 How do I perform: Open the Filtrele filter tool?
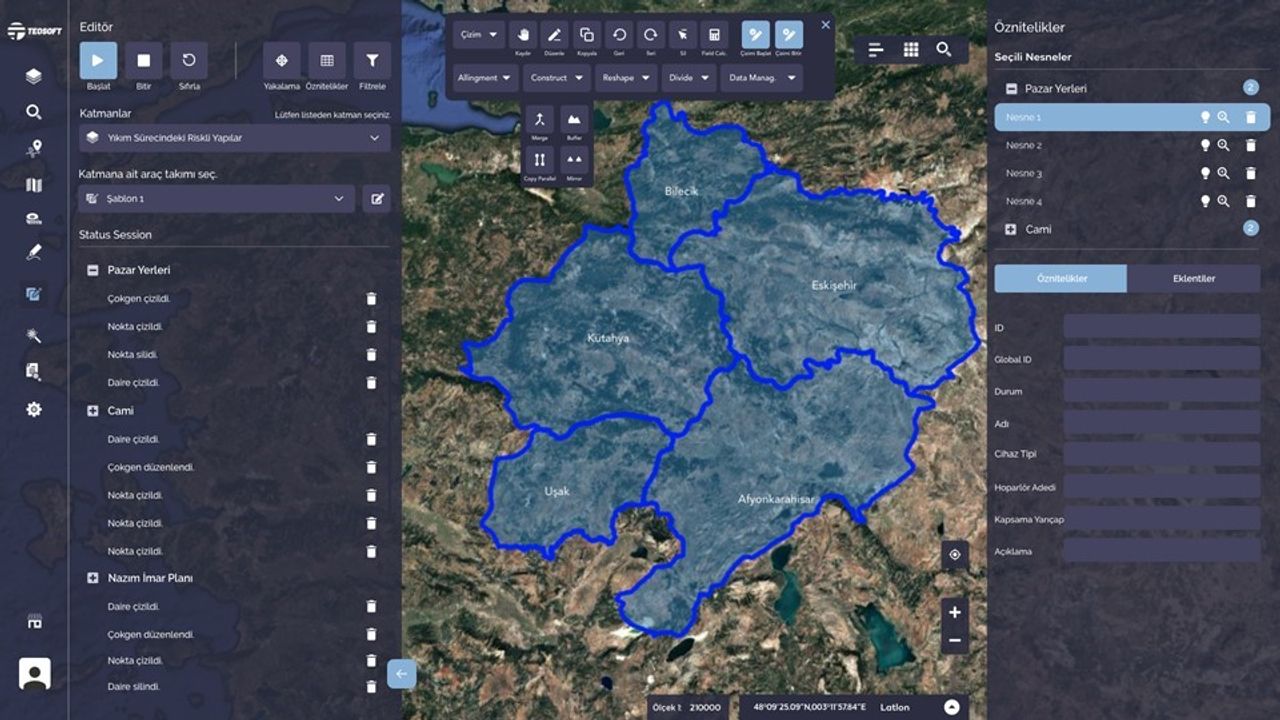point(372,61)
